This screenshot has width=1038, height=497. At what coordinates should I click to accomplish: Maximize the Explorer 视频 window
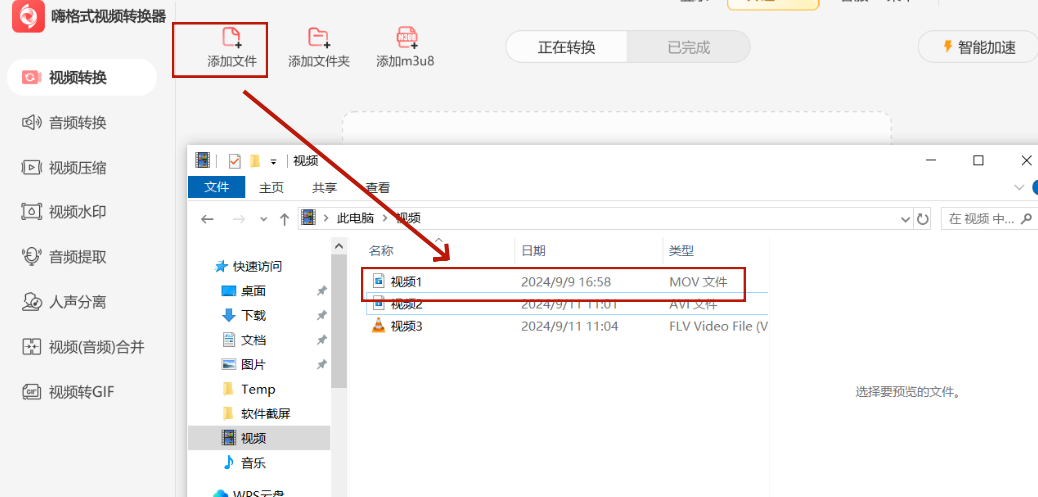pos(978,160)
